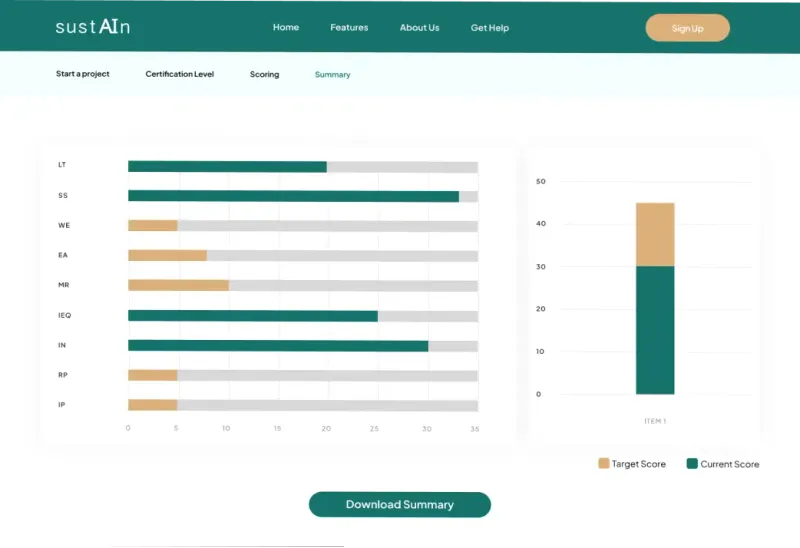Click the green current score column segment
The width and height of the screenshot is (800, 548).
655,330
